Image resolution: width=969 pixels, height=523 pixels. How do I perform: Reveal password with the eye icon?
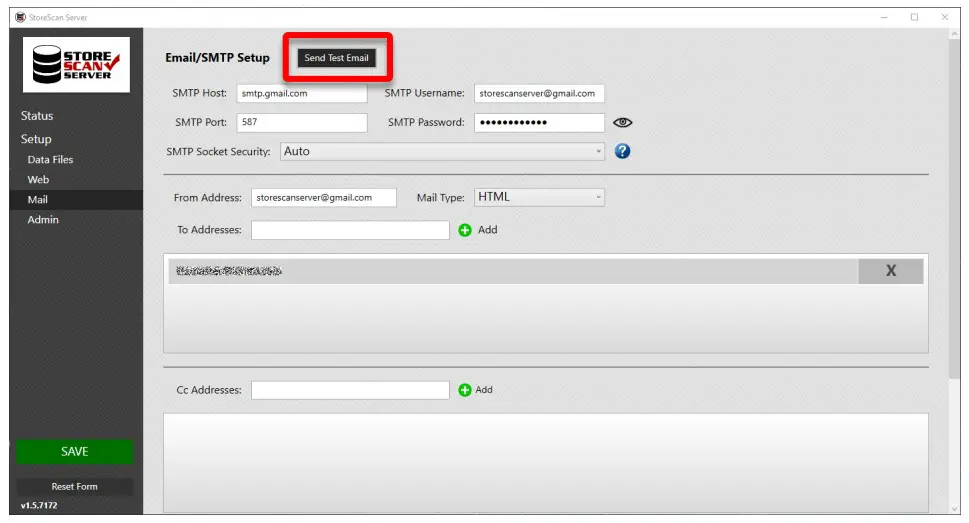[x=622, y=122]
